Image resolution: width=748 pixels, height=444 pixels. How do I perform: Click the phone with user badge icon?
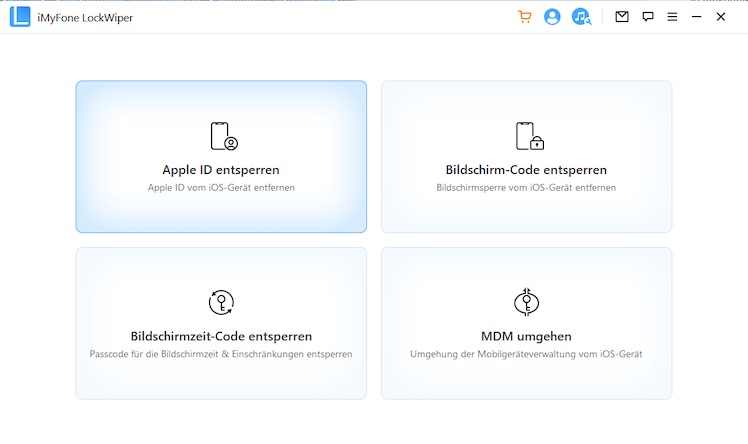(x=223, y=136)
